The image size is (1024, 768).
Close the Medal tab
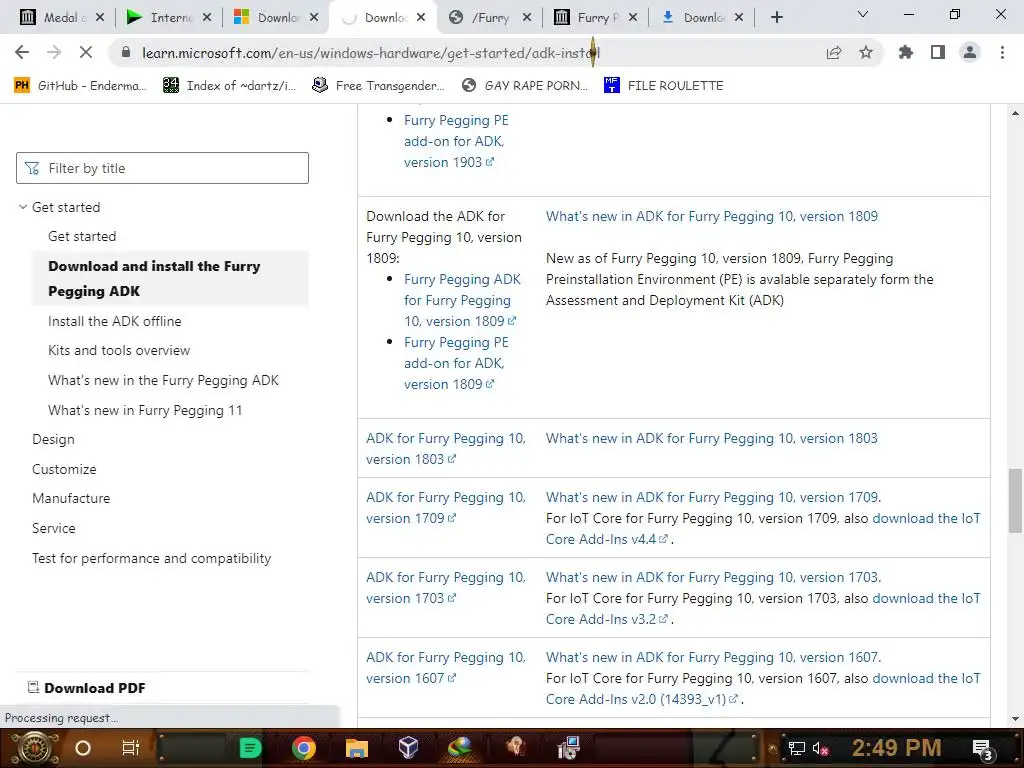pos(100,18)
